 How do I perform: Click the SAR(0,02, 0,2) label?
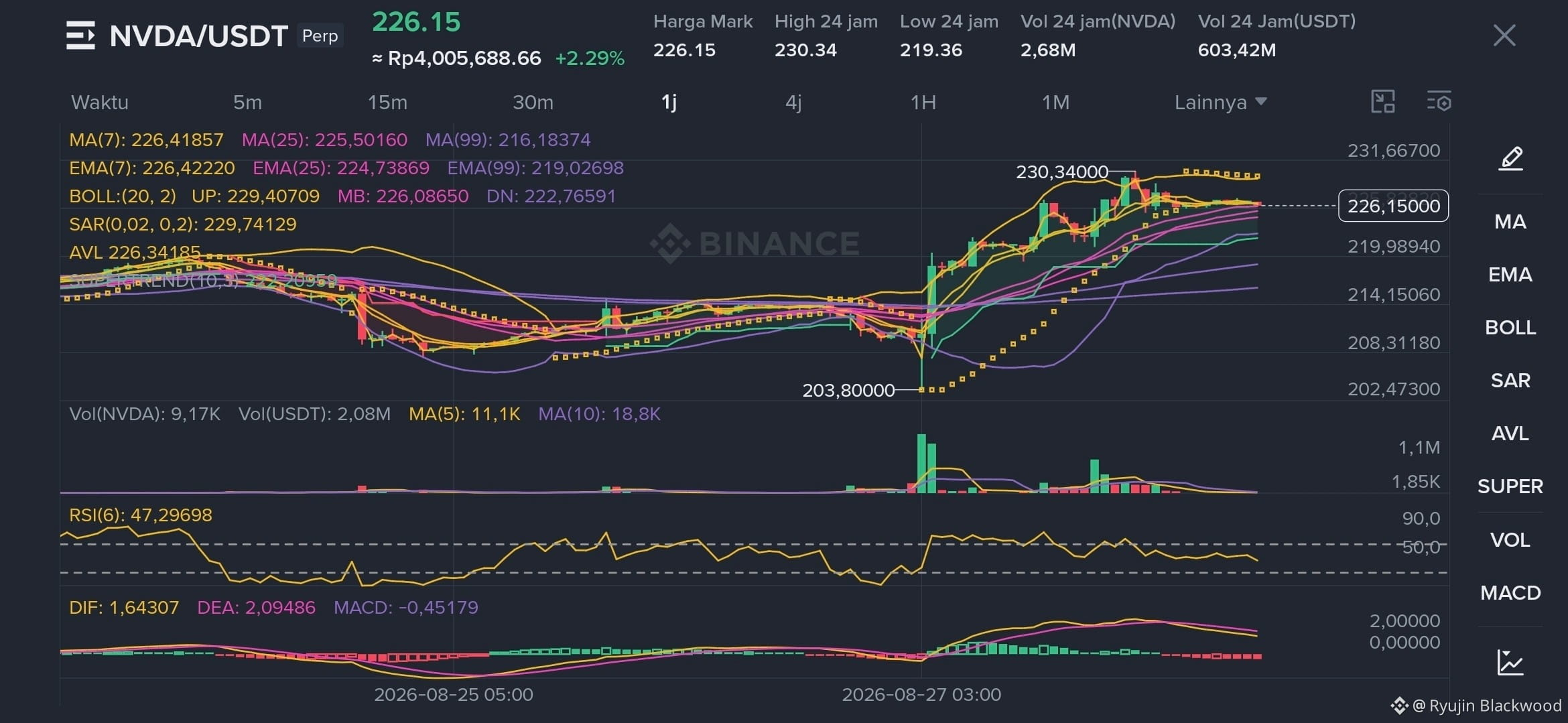click(x=183, y=224)
